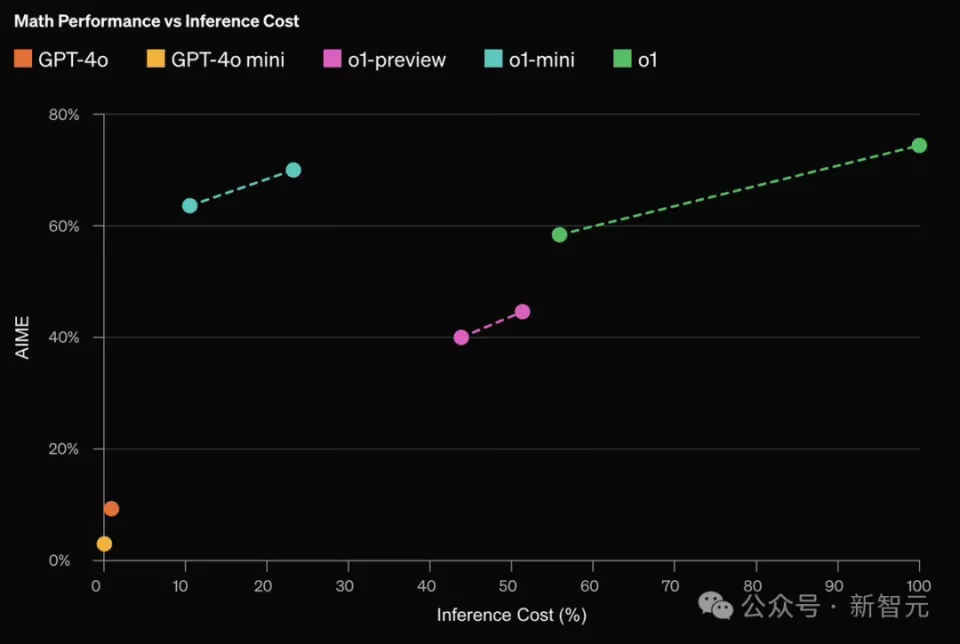Select the orange GPT-4o data point
The width and height of the screenshot is (960, 644).
(111, 509)
